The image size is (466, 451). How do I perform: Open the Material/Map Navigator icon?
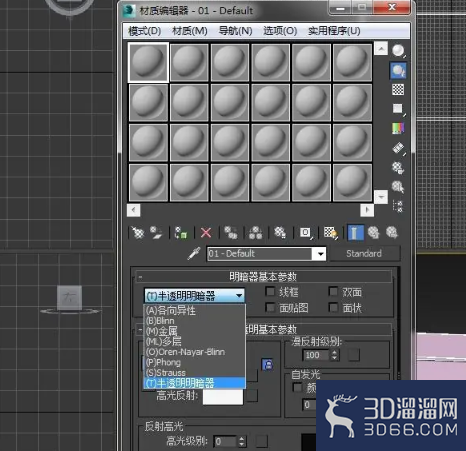point(398,206)
